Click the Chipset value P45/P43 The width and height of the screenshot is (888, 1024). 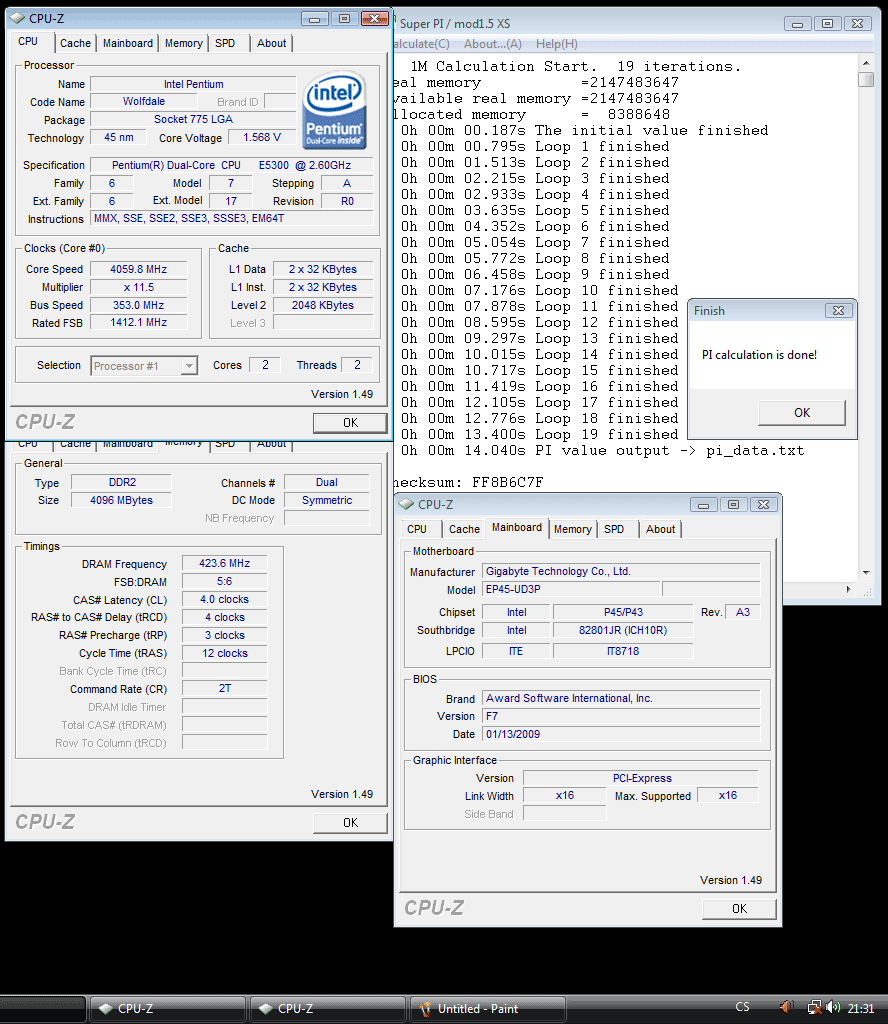pyautogui.click(x=623, y=612)
